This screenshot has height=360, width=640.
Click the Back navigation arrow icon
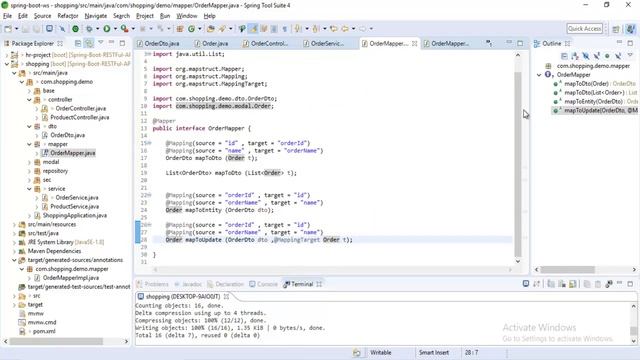click(x=345, y=29)
